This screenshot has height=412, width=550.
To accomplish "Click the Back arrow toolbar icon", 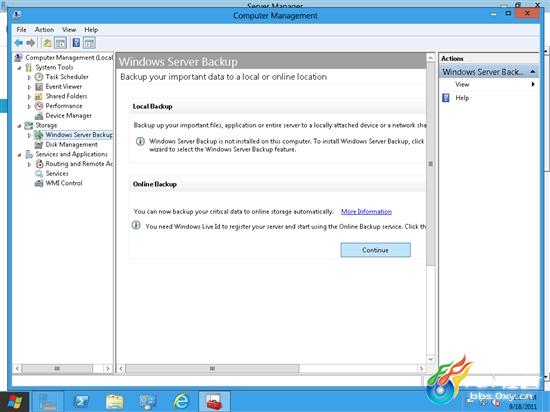I will pyautogui.click(x=19, y=43).
